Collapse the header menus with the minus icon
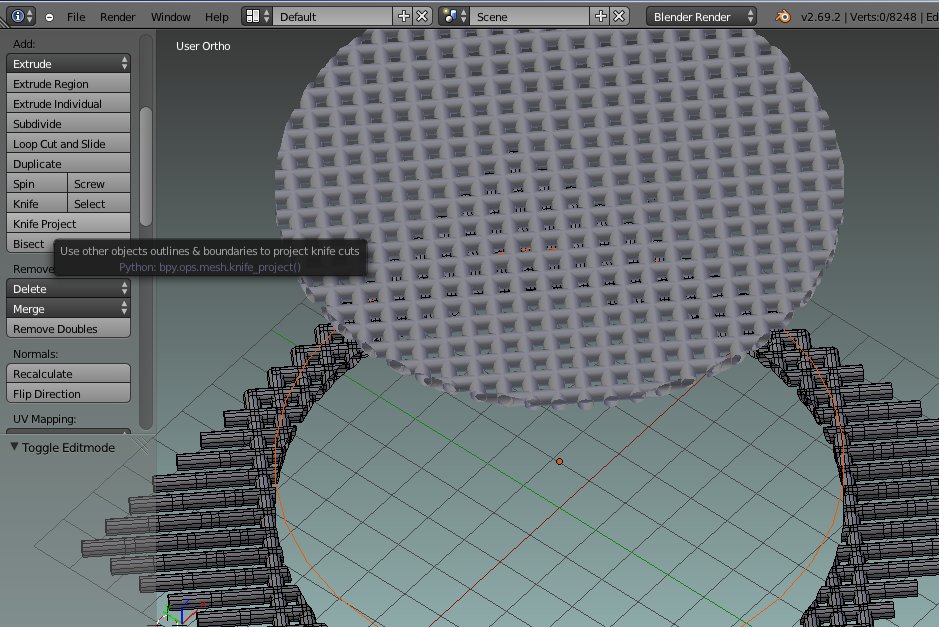Screen dimensions: 939x627 (50, 17)
